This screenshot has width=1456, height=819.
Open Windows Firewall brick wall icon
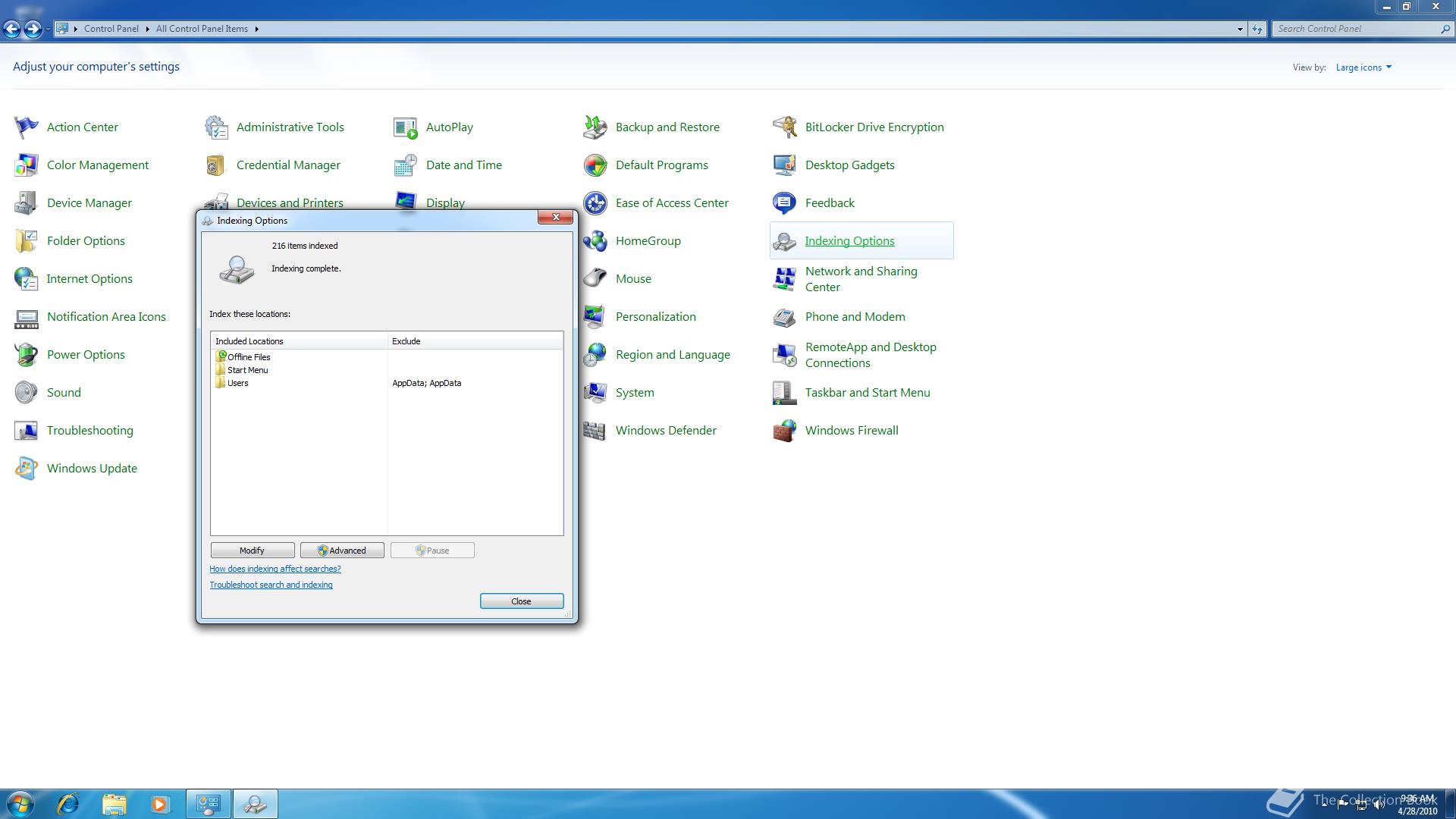coord(785,431)
